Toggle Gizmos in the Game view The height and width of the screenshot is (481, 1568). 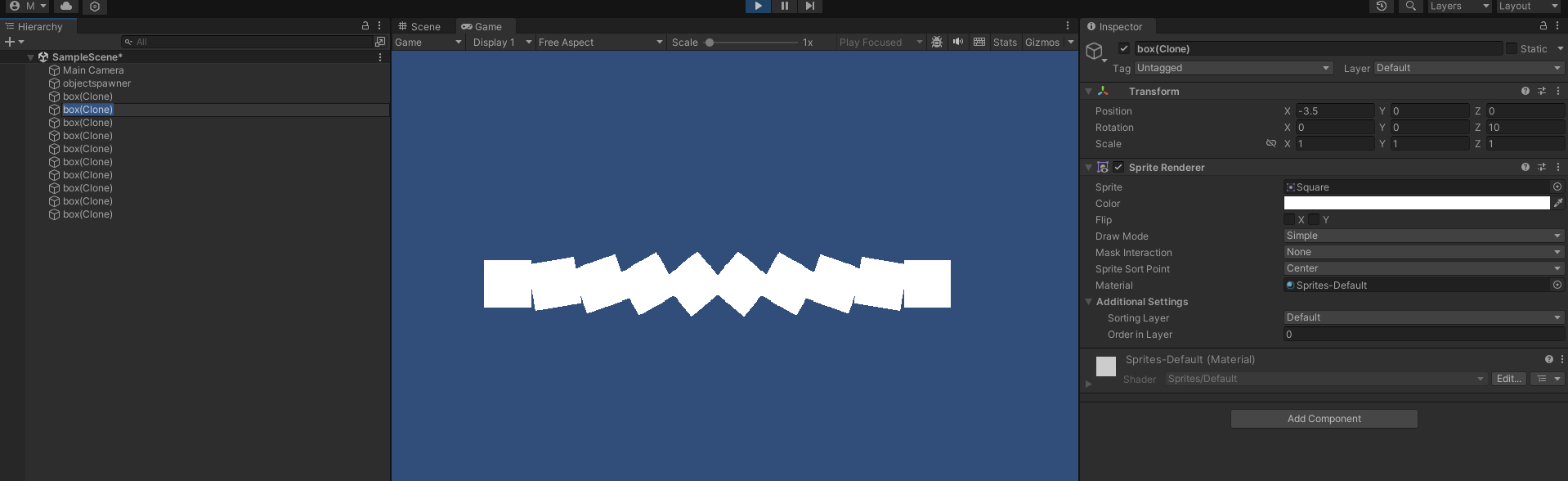[1042, 43]
